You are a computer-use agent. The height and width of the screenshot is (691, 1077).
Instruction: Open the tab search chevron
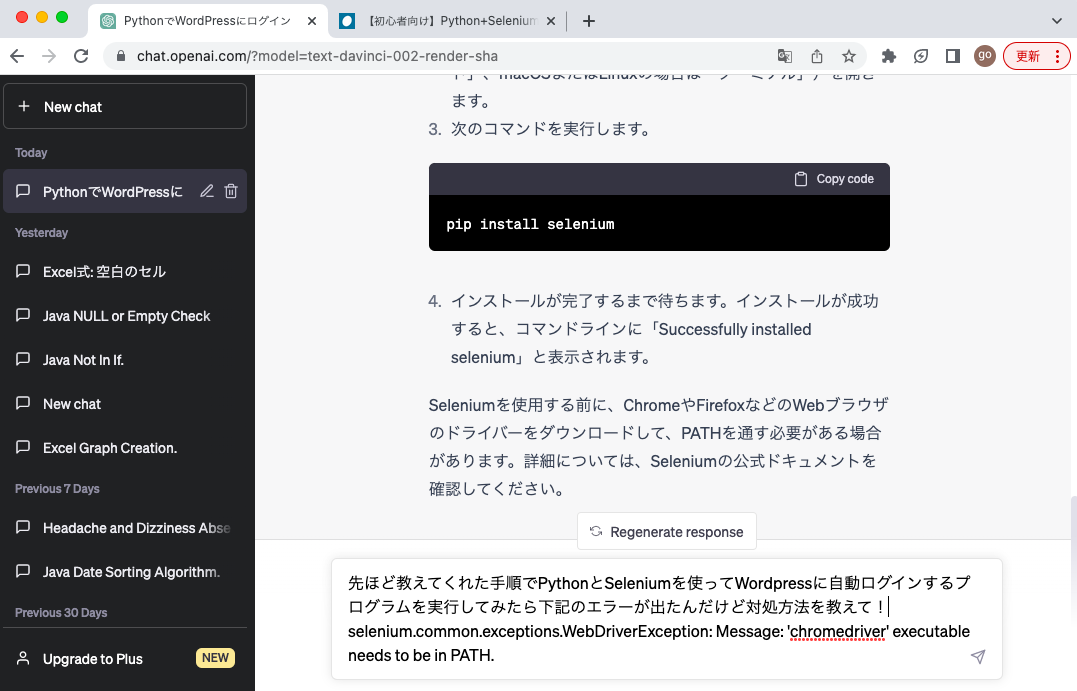[1056, 19]
